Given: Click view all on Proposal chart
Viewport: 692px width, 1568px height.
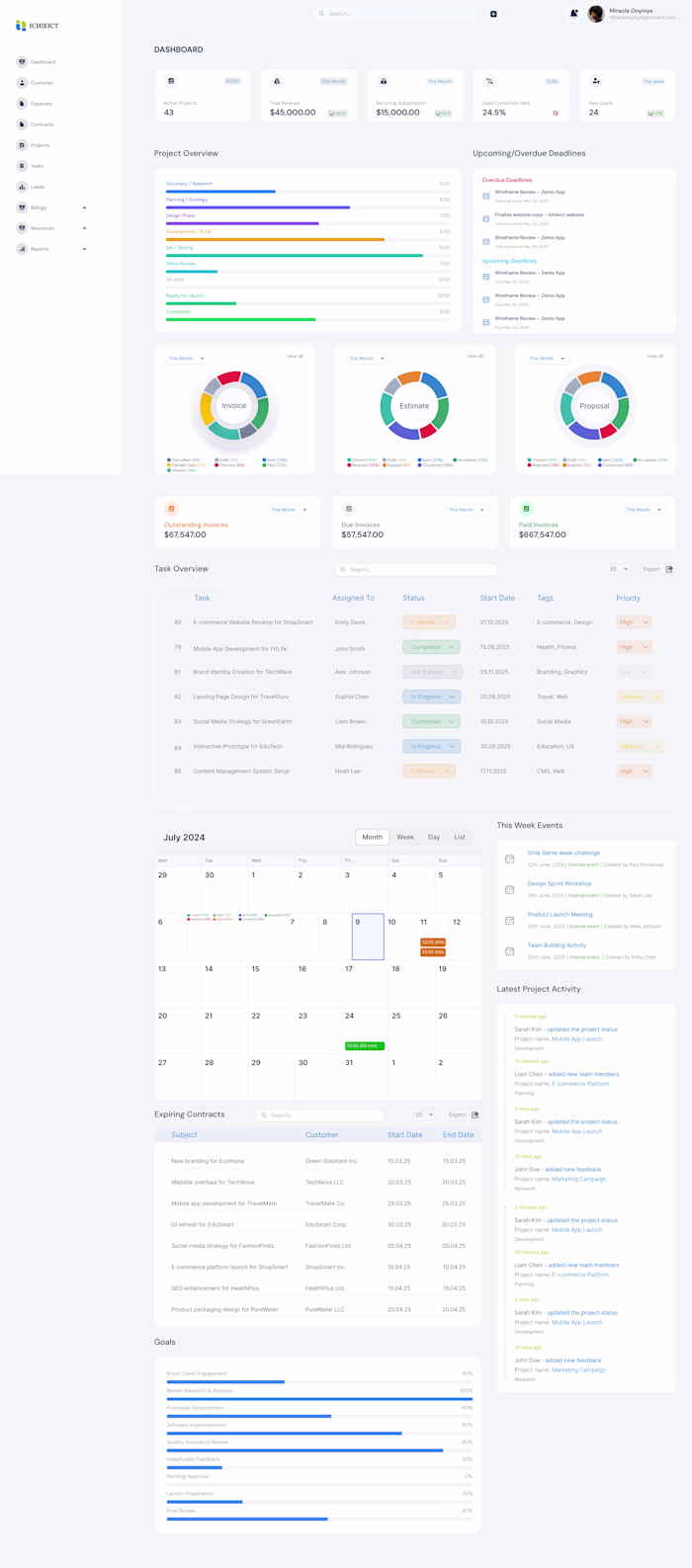Looking at the screenshot, I should [x=654, y=356].
